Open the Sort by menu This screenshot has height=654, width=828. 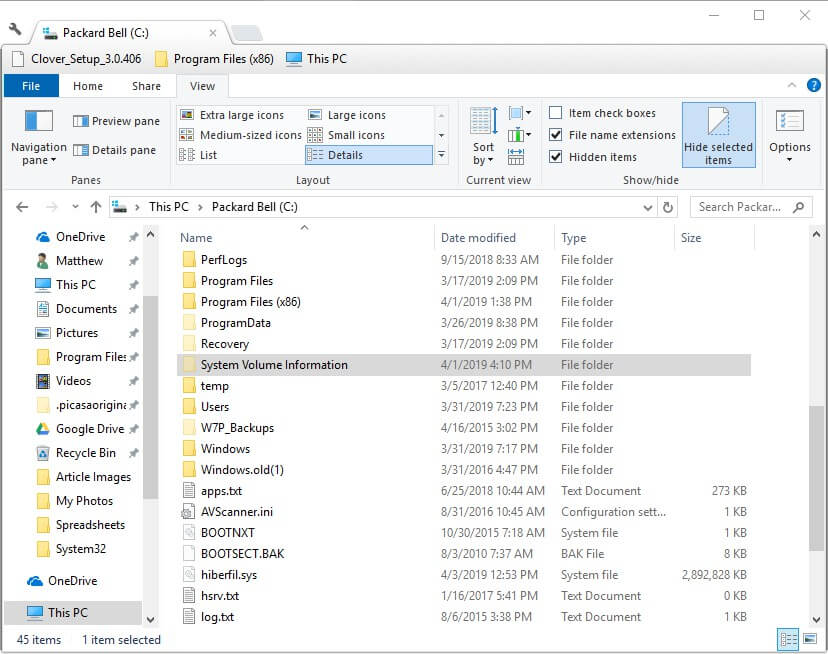tap(483, 136)
